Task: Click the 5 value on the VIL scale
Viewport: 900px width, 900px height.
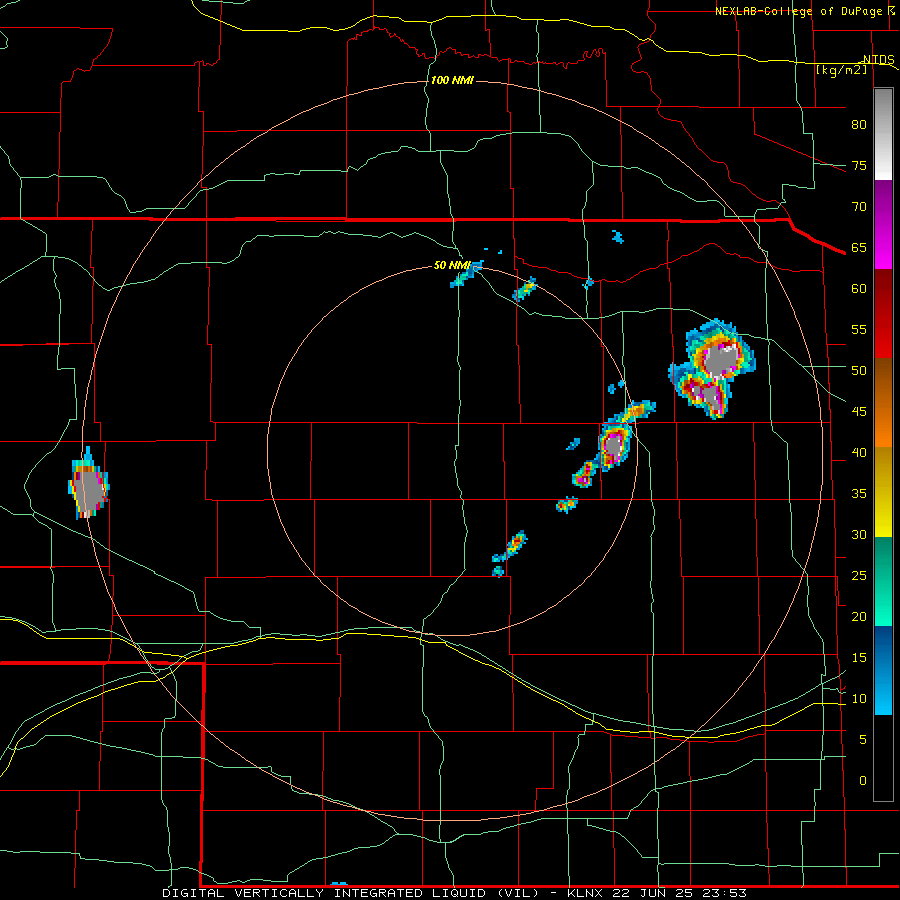Action: [863, 740]
